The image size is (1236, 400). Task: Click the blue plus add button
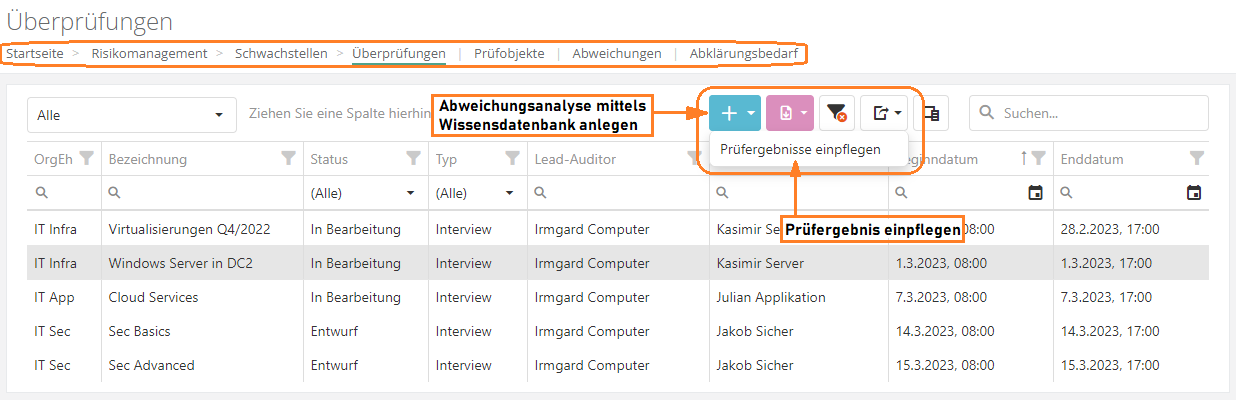(x=729, y=114)
